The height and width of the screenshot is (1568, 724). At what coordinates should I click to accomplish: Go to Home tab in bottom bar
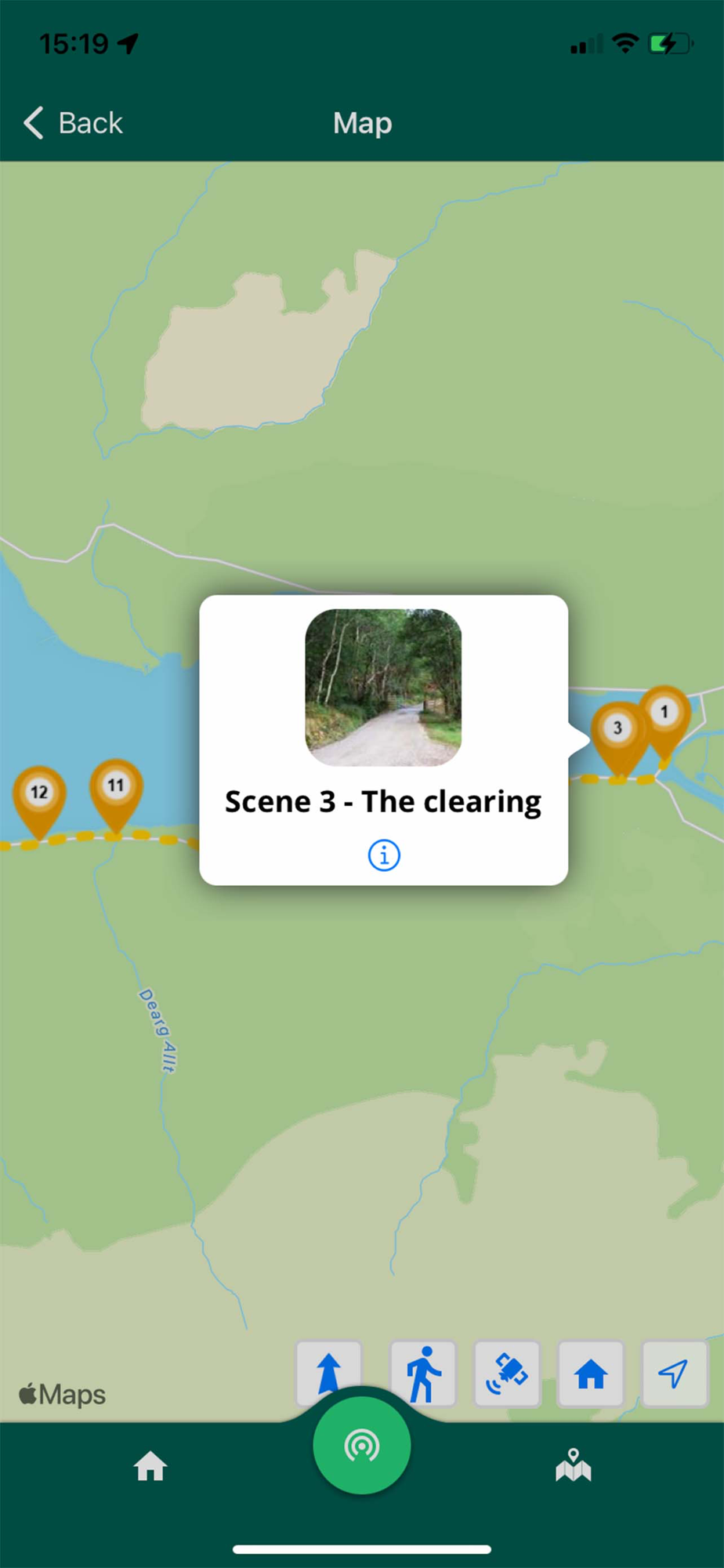point(150,1465)
